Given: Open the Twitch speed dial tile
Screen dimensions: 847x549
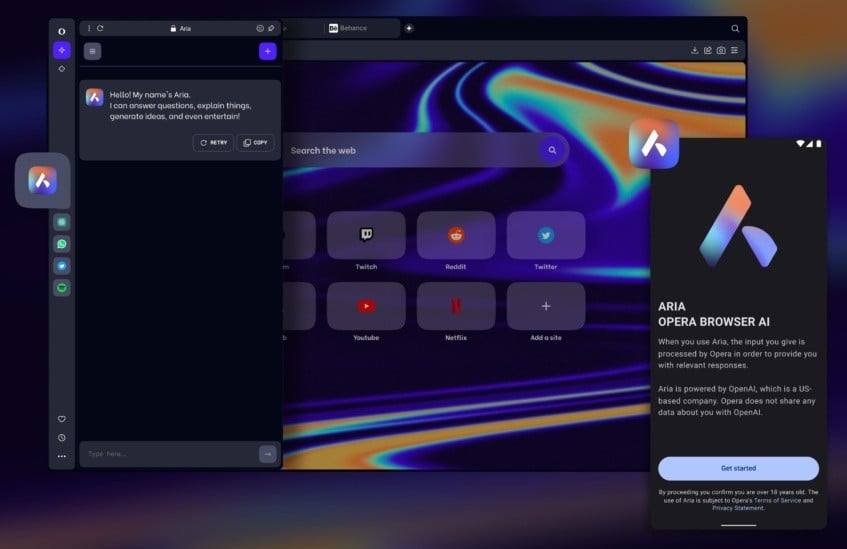Looking at the screenshot, I should (x=366, y=236).
